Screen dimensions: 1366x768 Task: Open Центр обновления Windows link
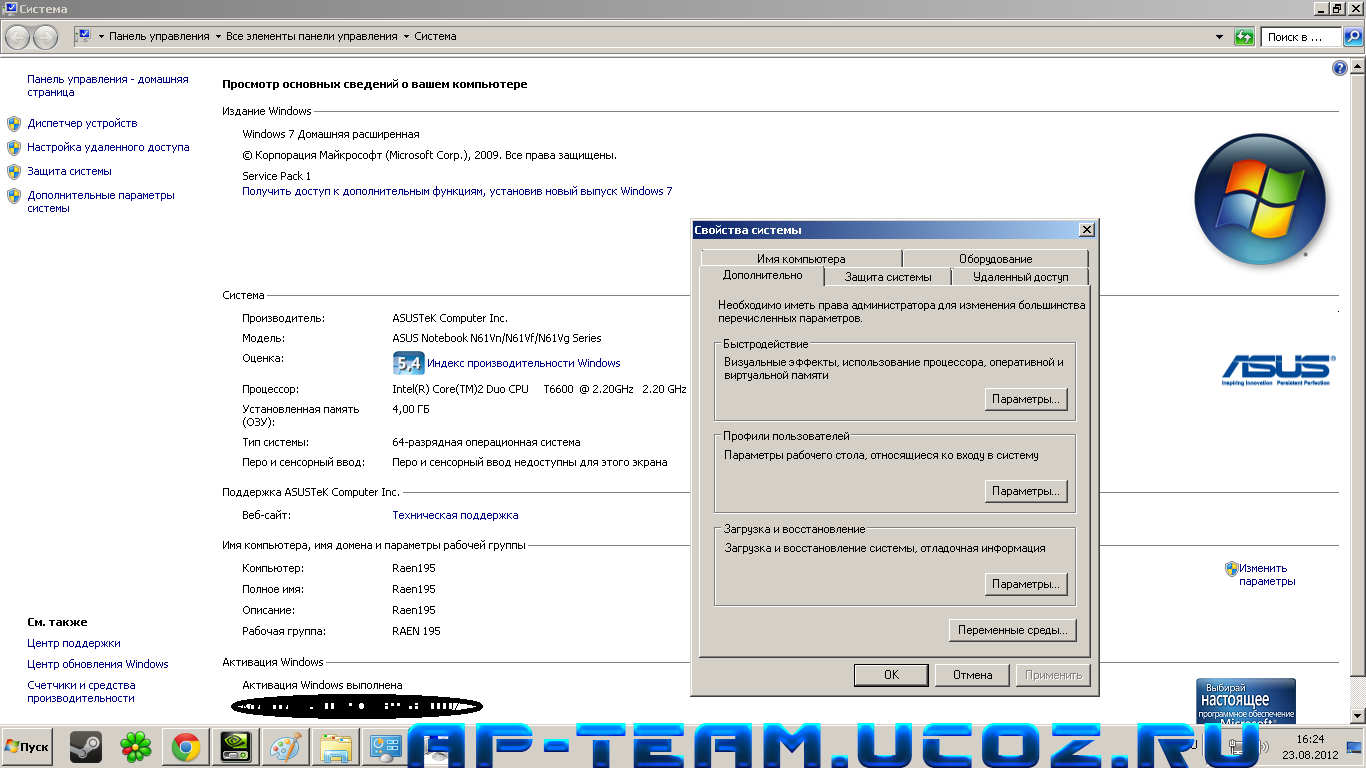click(x=98, y=664)
